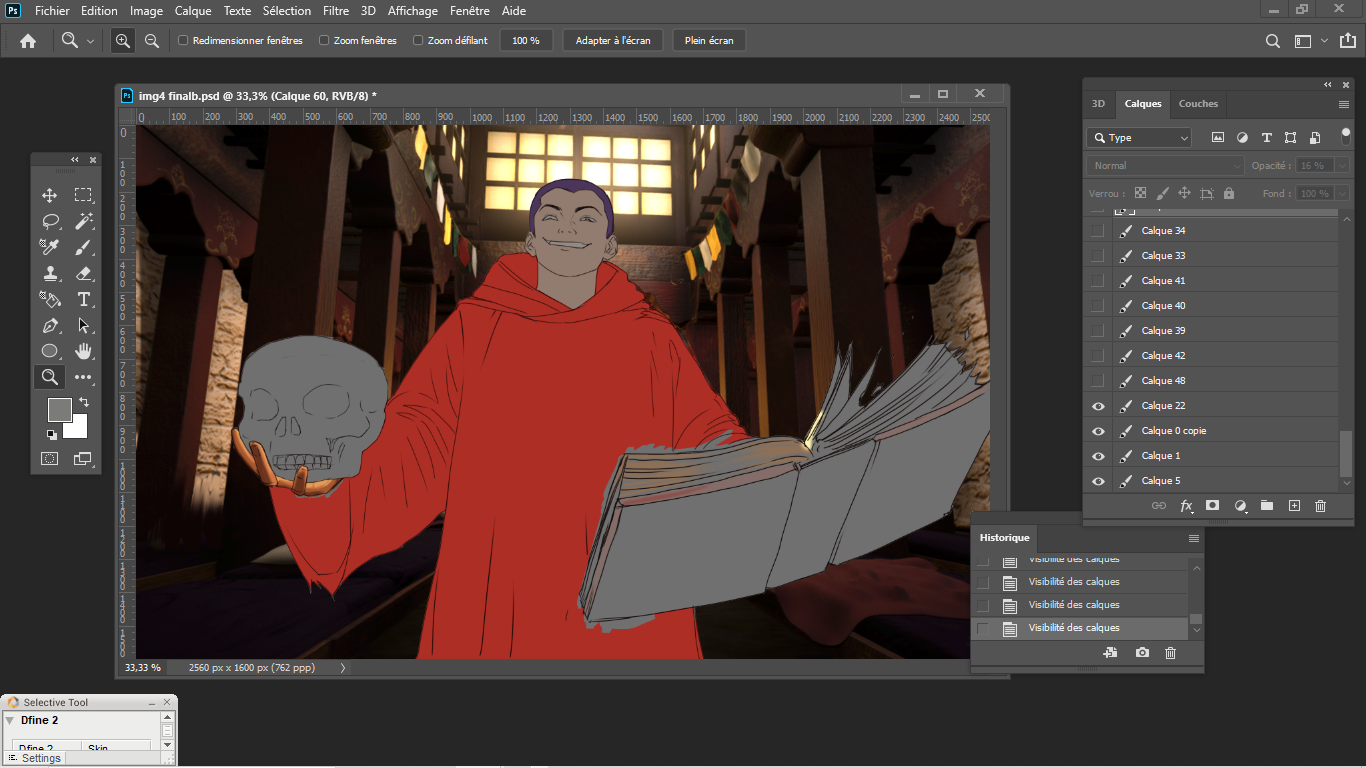Create a new layer group folder
This screenshot has height=768, width=1366.
1267,506
